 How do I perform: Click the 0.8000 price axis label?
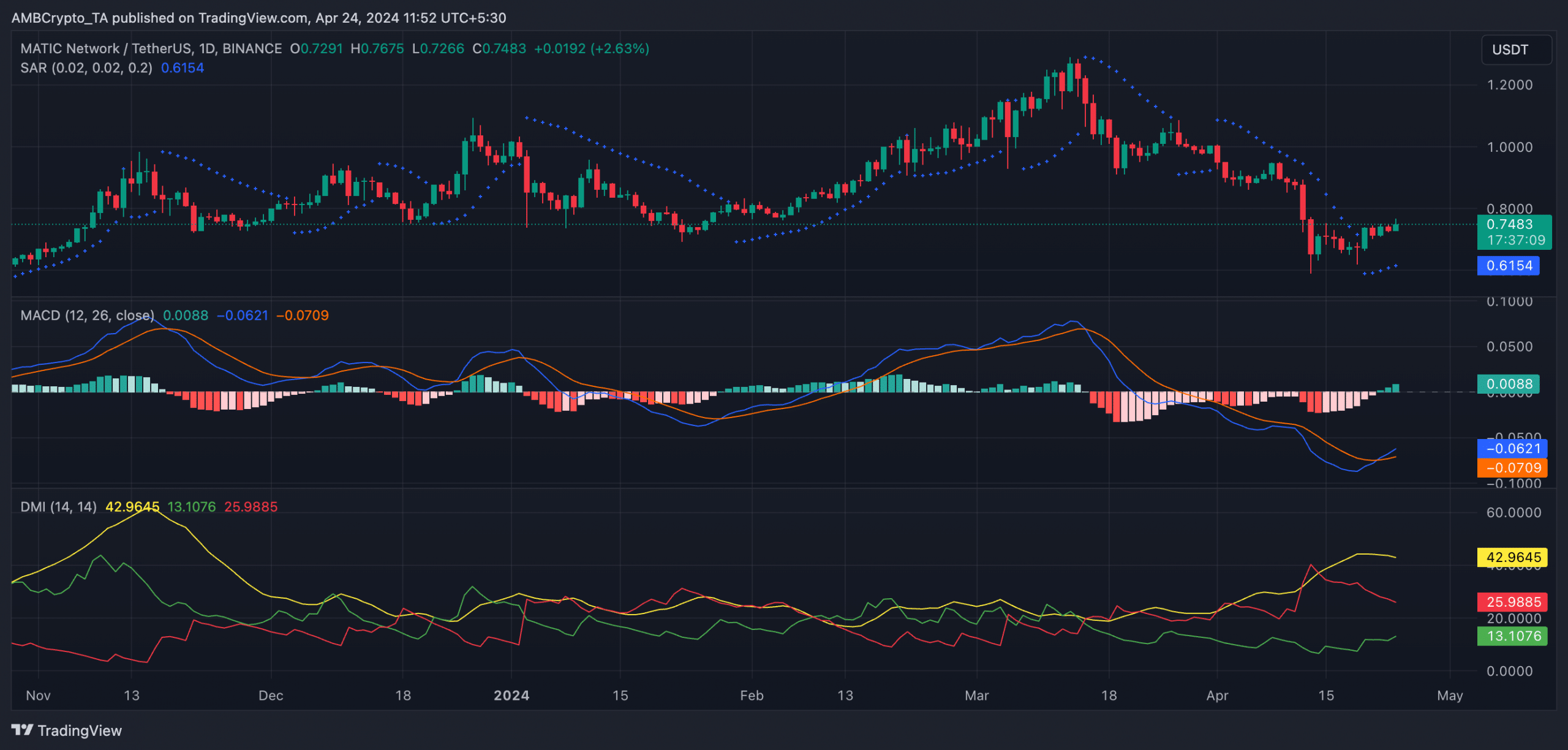click(x=1510, y=209)
